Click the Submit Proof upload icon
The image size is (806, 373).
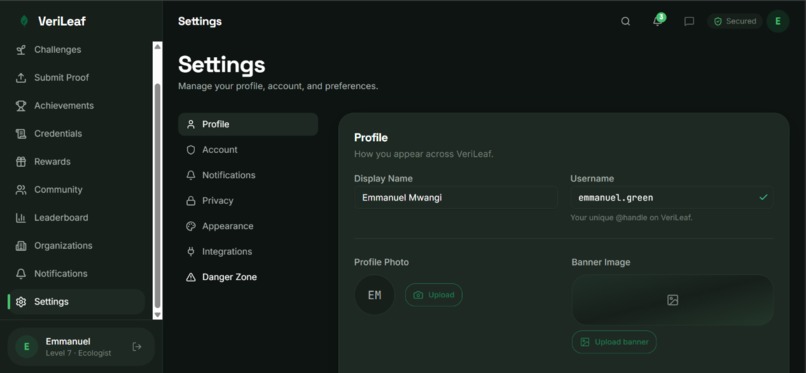21,78
